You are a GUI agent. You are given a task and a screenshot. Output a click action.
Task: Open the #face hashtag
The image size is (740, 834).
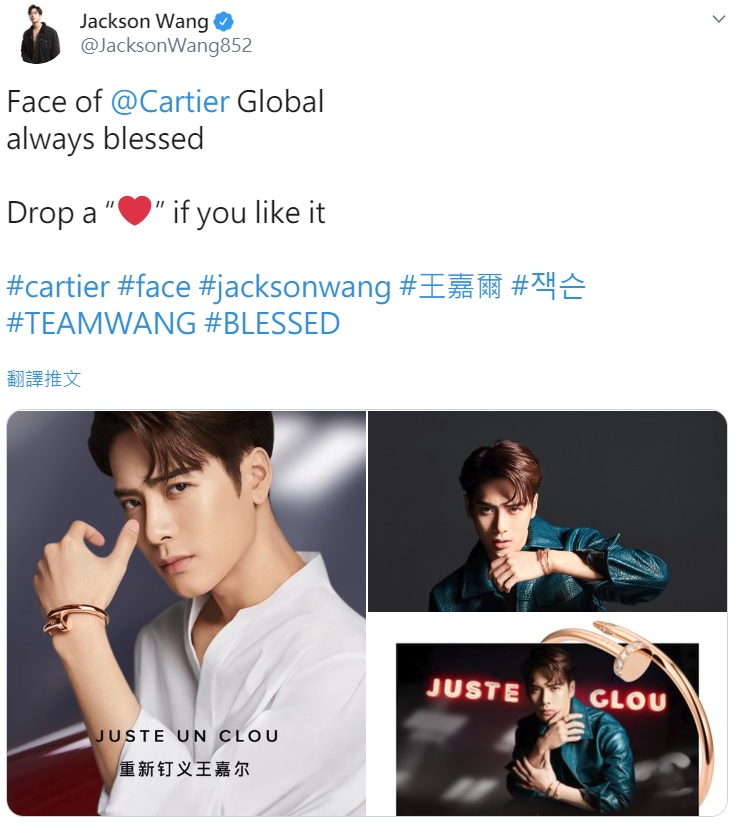click(154, 287)
